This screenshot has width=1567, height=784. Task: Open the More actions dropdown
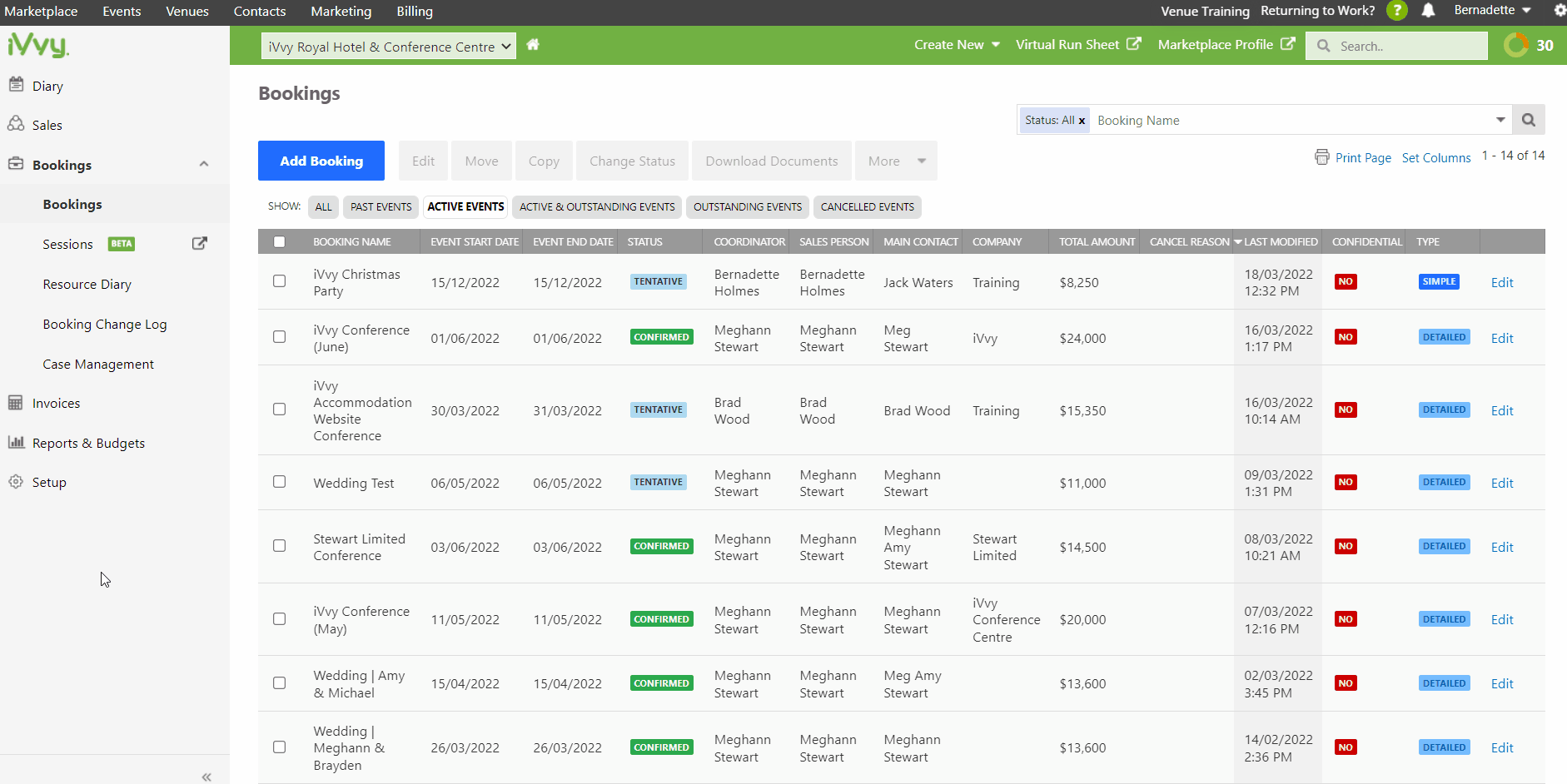896,161
